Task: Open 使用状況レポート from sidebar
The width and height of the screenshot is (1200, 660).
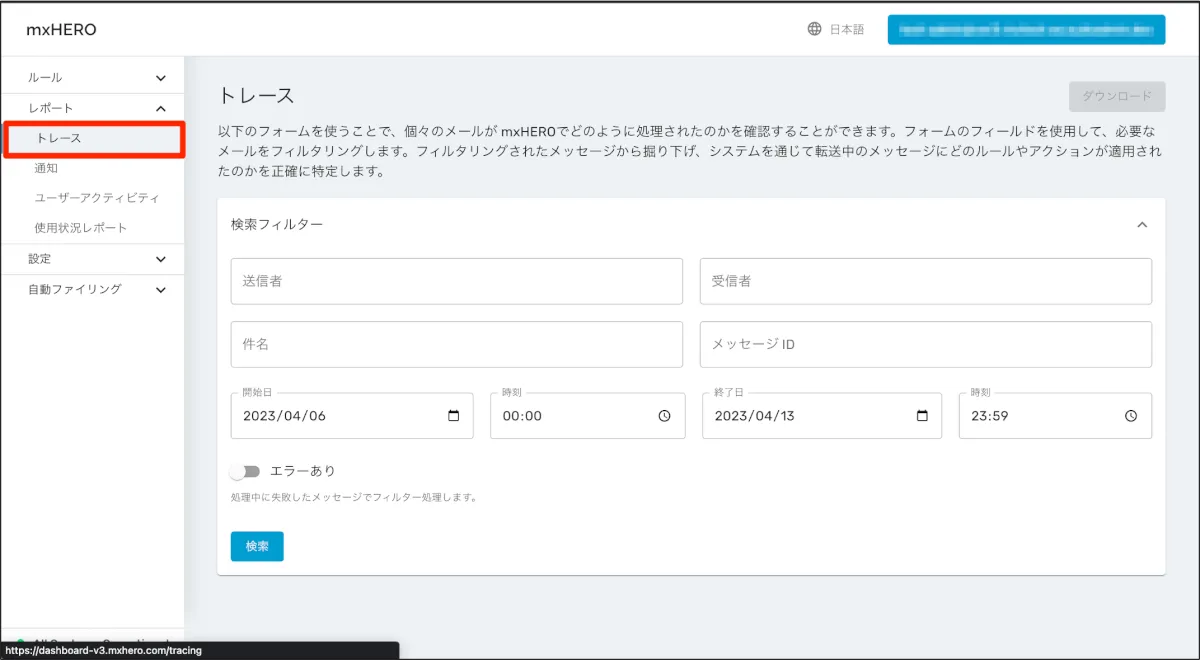Action: (81, 228)
